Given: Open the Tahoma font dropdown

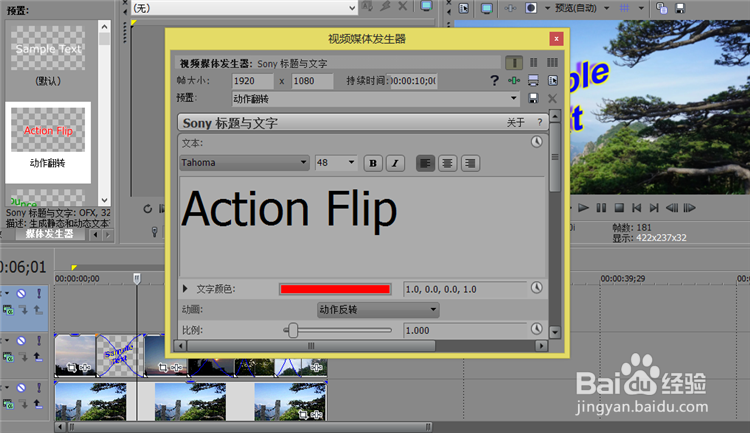Looking at the screenshot, I should (244, 163).
